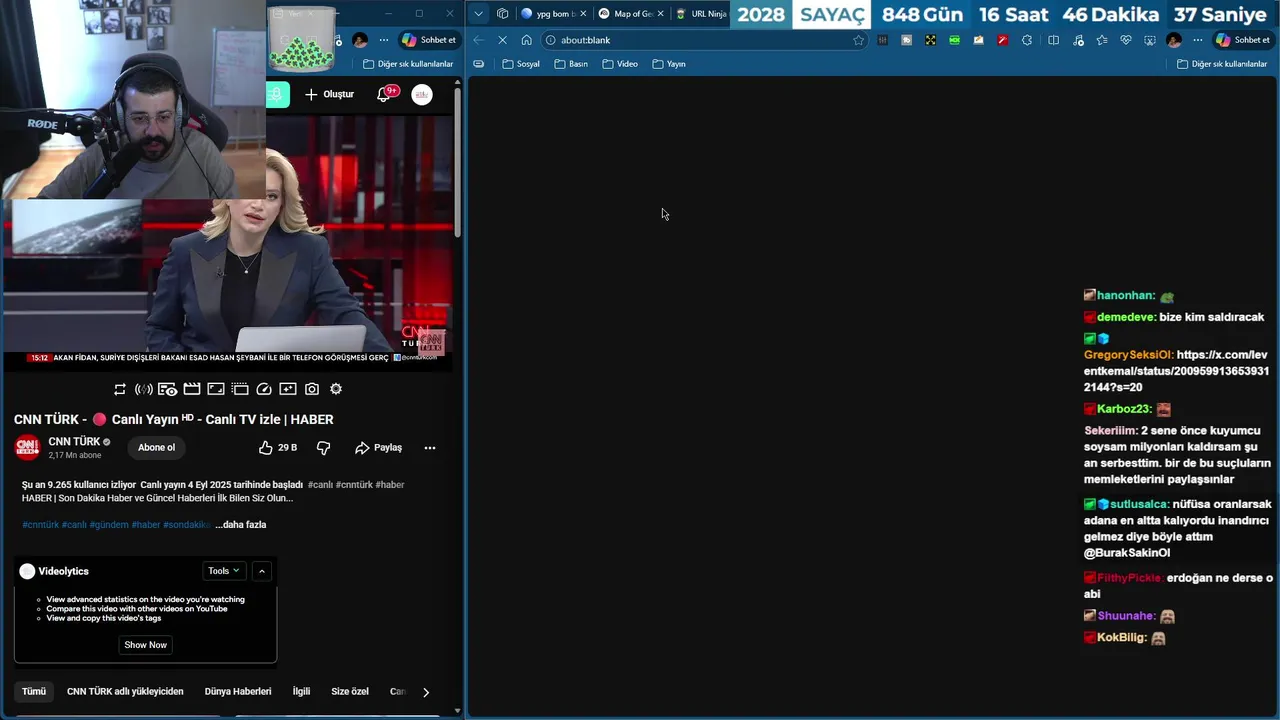Viewport: 1280px width, 720px height.
Task: Take a video screenshot with camera icon
Action: pos(312,389)
